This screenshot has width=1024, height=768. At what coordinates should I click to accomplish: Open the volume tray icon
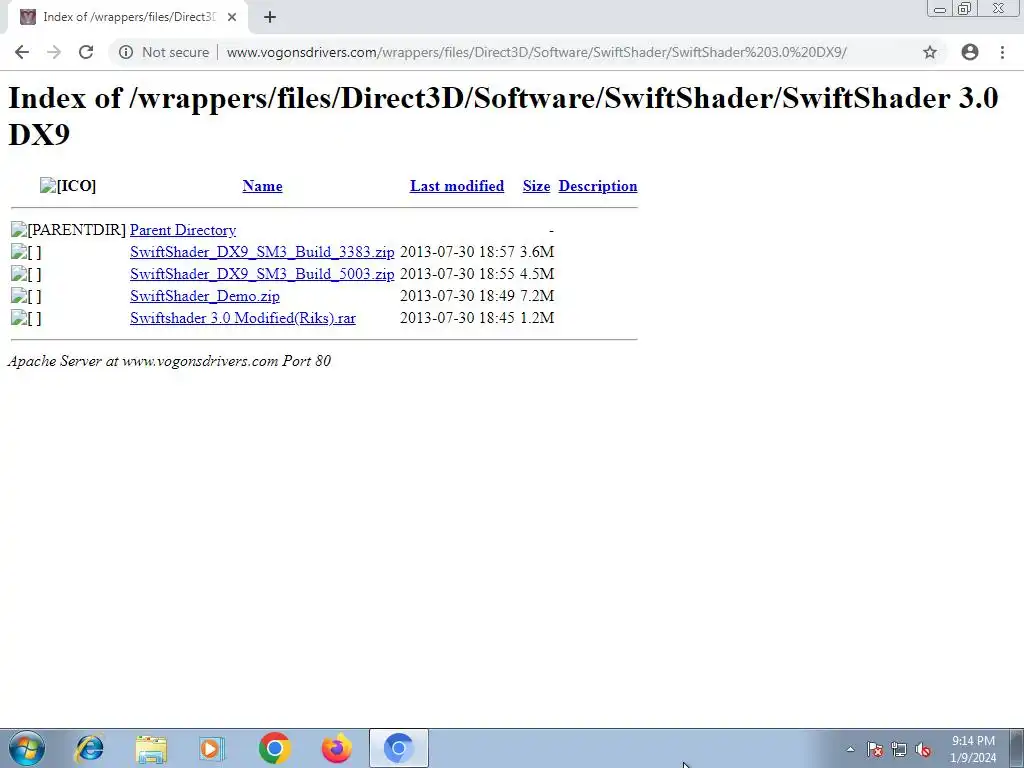(923, 749)
